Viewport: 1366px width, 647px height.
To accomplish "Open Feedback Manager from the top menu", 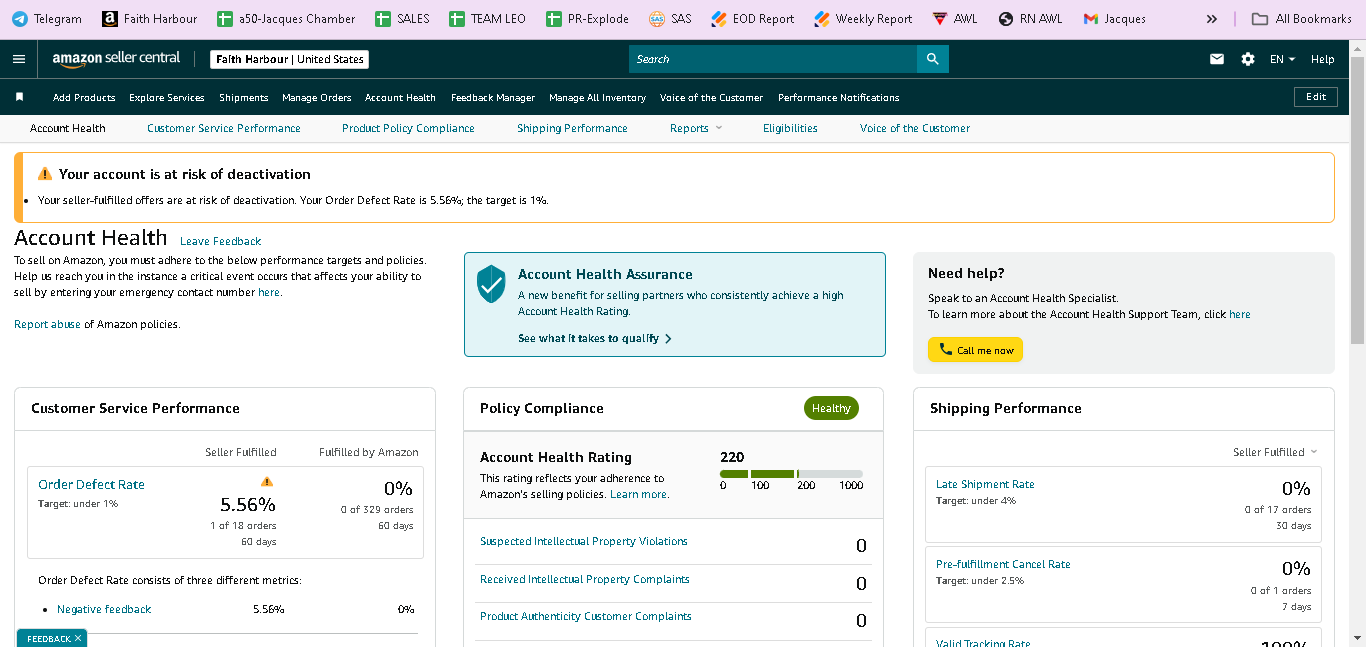I will (493, 97).
